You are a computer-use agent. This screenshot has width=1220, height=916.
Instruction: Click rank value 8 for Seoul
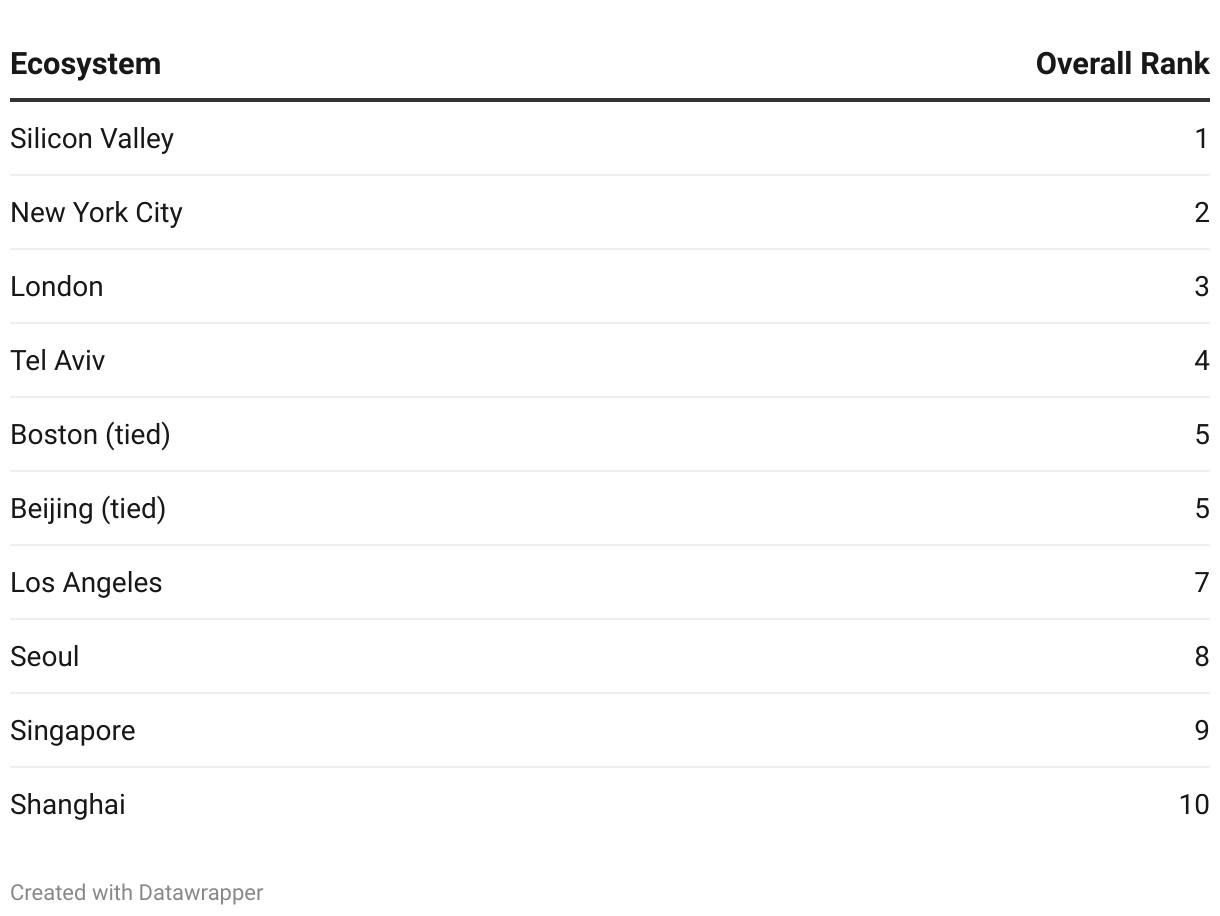[x=1202, y=656]
